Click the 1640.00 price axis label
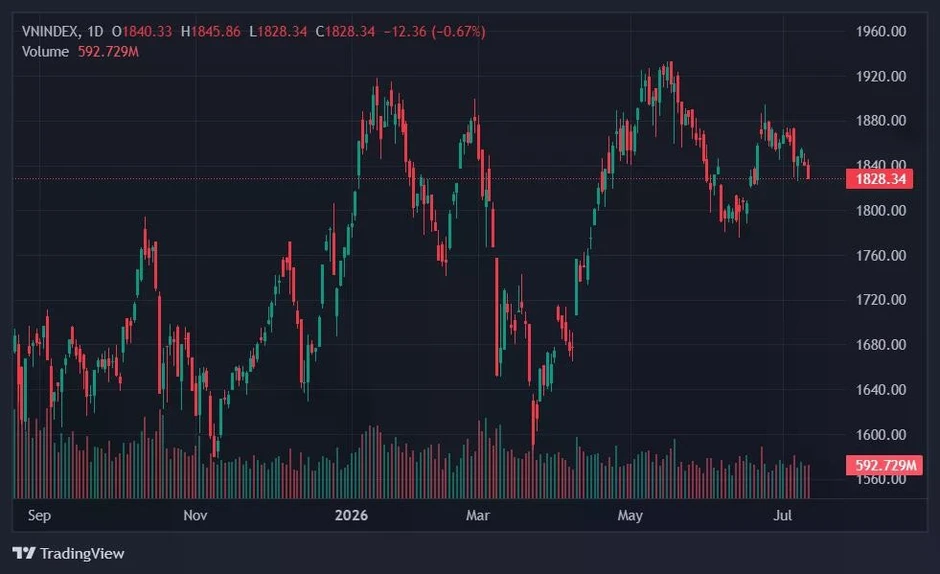The width and height of the screenshot is (940, 574). pyautogui.click(x=881, y=390)
